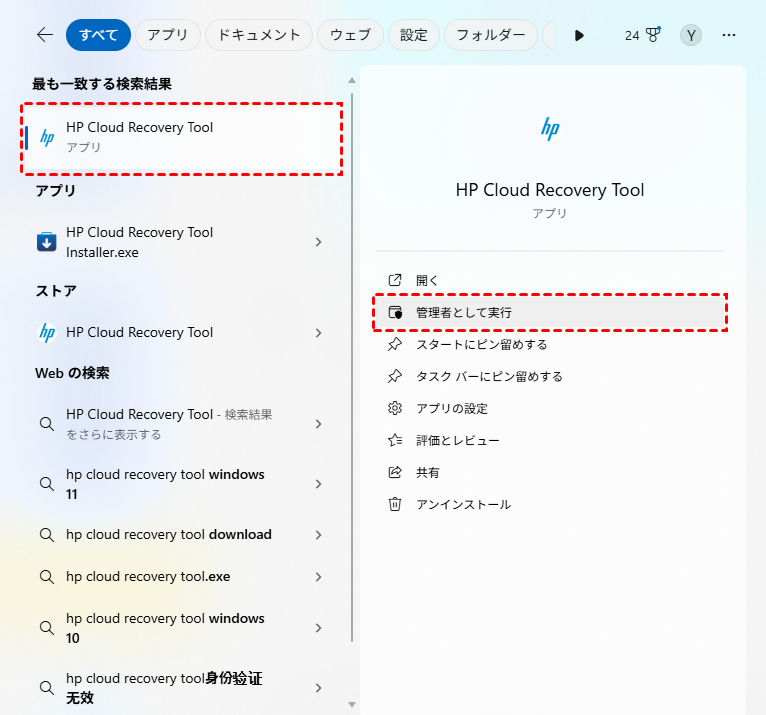Switch to the アプリ filter tab
Image resolution: width=766 pixels, height=715 pixels.
tap(168, 35)
